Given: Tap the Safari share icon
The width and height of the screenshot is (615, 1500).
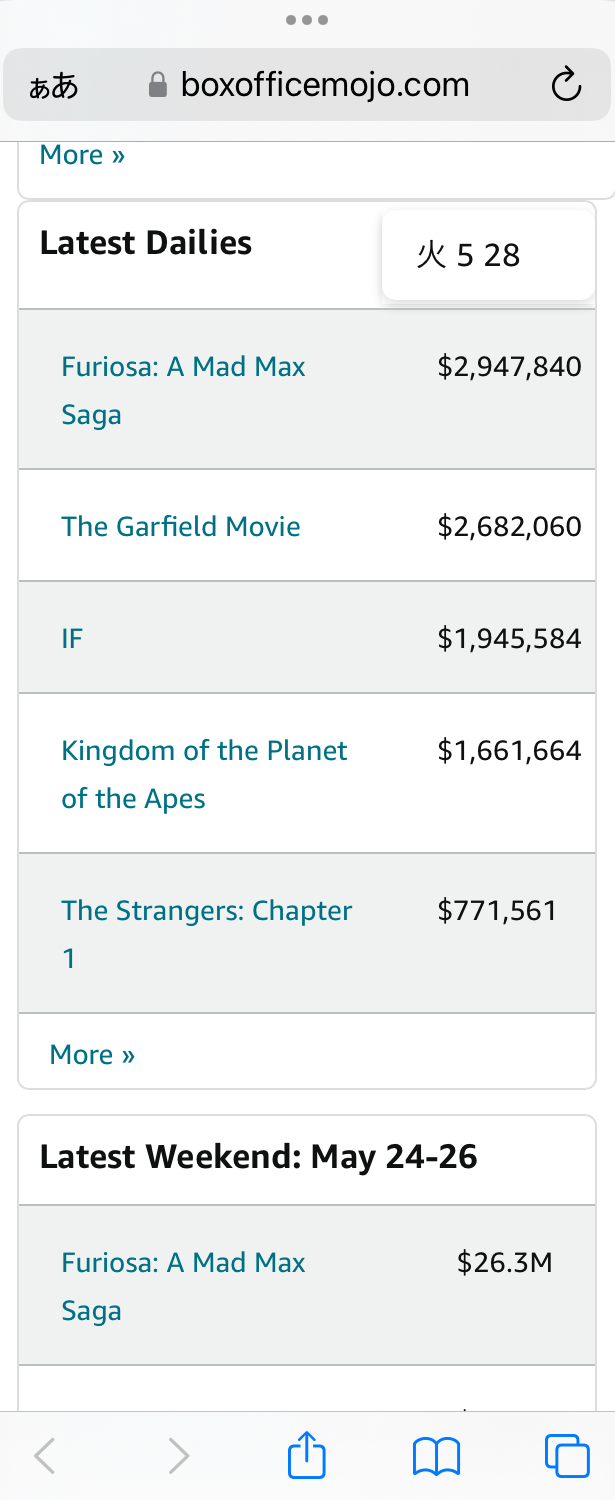Looking at the screenshot, I should 307,1455.
